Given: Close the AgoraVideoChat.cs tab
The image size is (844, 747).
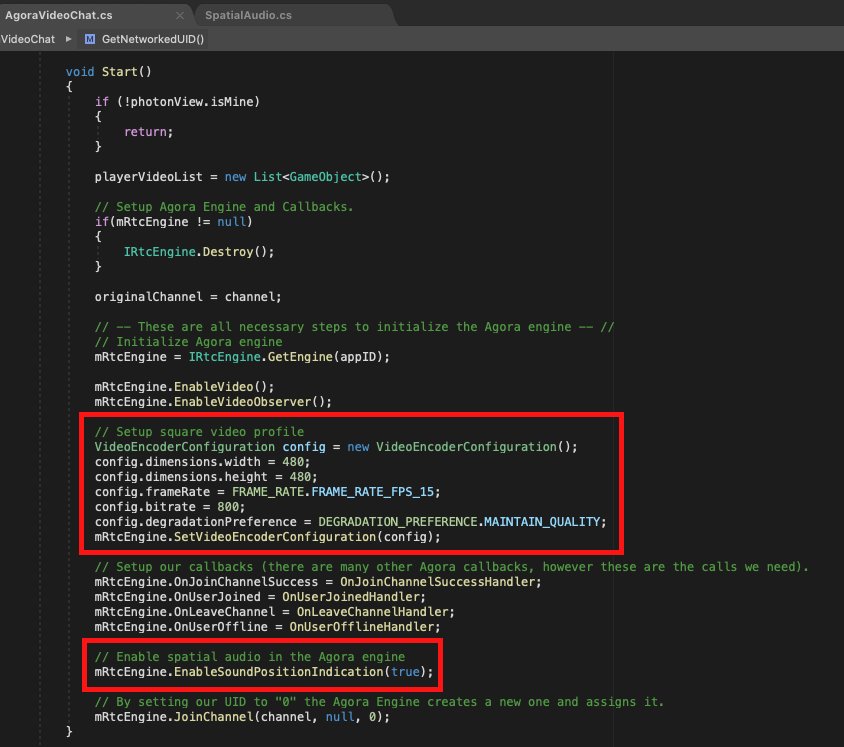Looking at the screenshot, I should 180,16.
